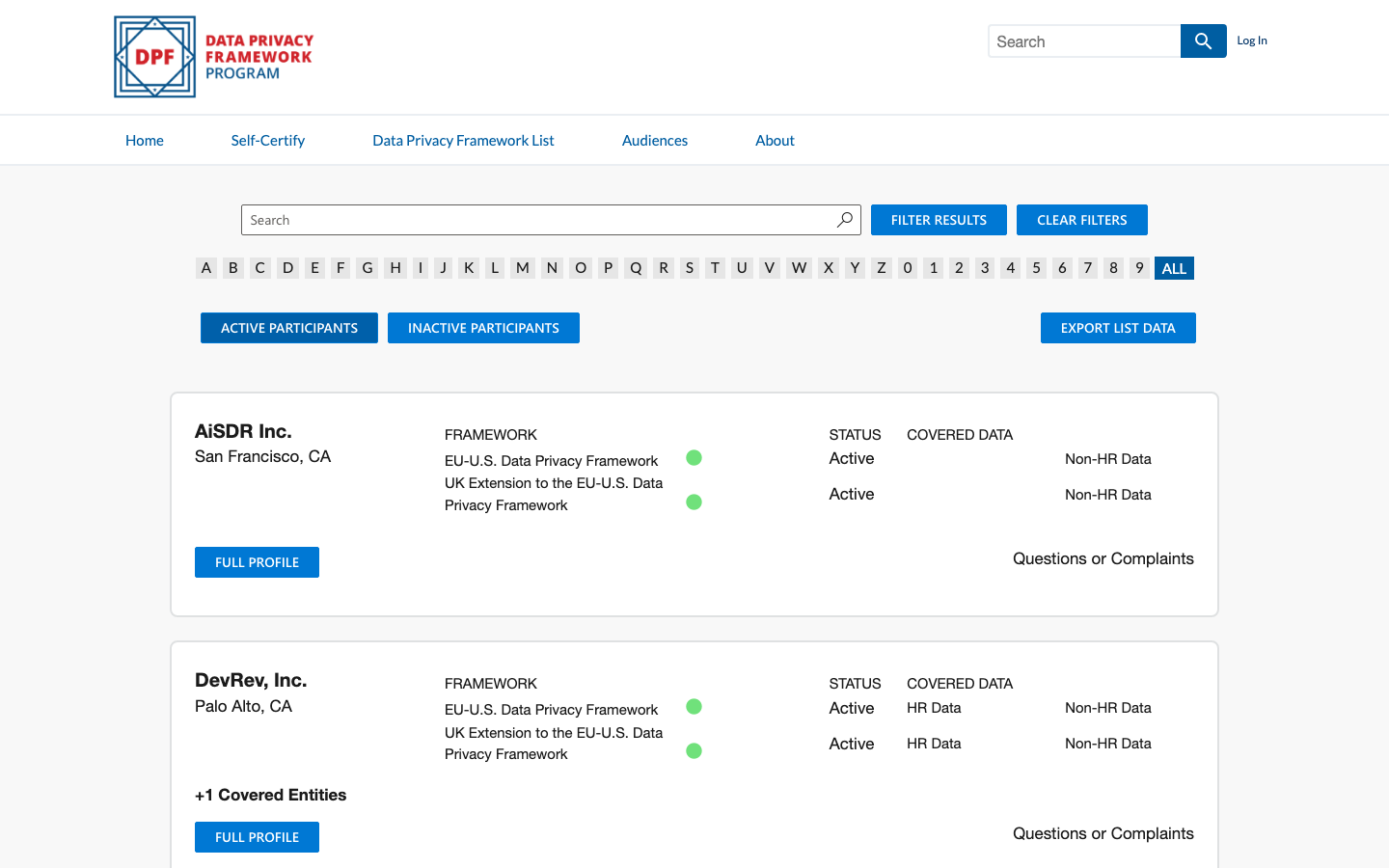Image resolution: width=1389 pixels, height=868 pixels.
Task: Filter participants starting with digit 5
Action: point(1037,268)
